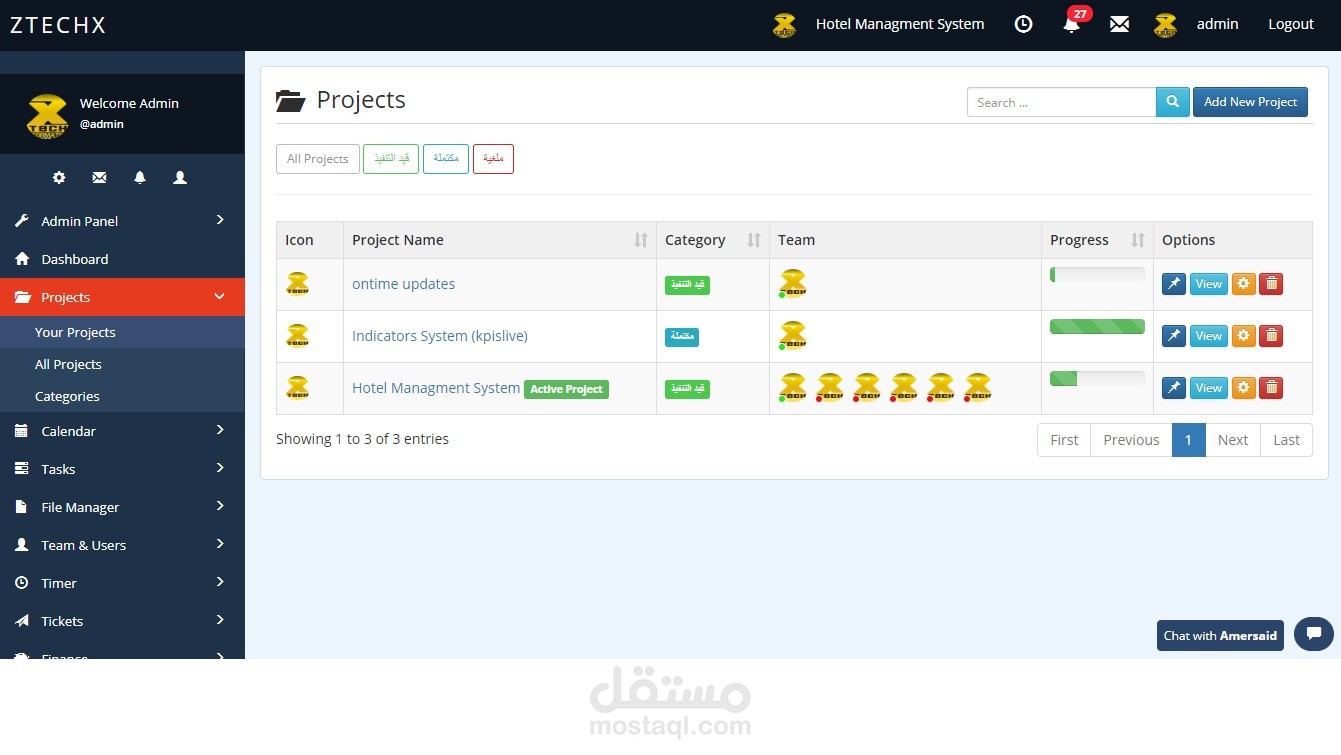This screenshot has height=755, width=1341.
Task: Click sidebar profile avatar beside Welcome Admin
Action: point(47,117)
